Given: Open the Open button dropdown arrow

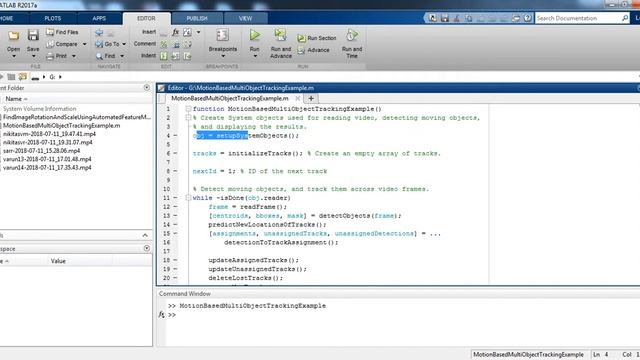Looking at the screenshot, I should [13, 56].
